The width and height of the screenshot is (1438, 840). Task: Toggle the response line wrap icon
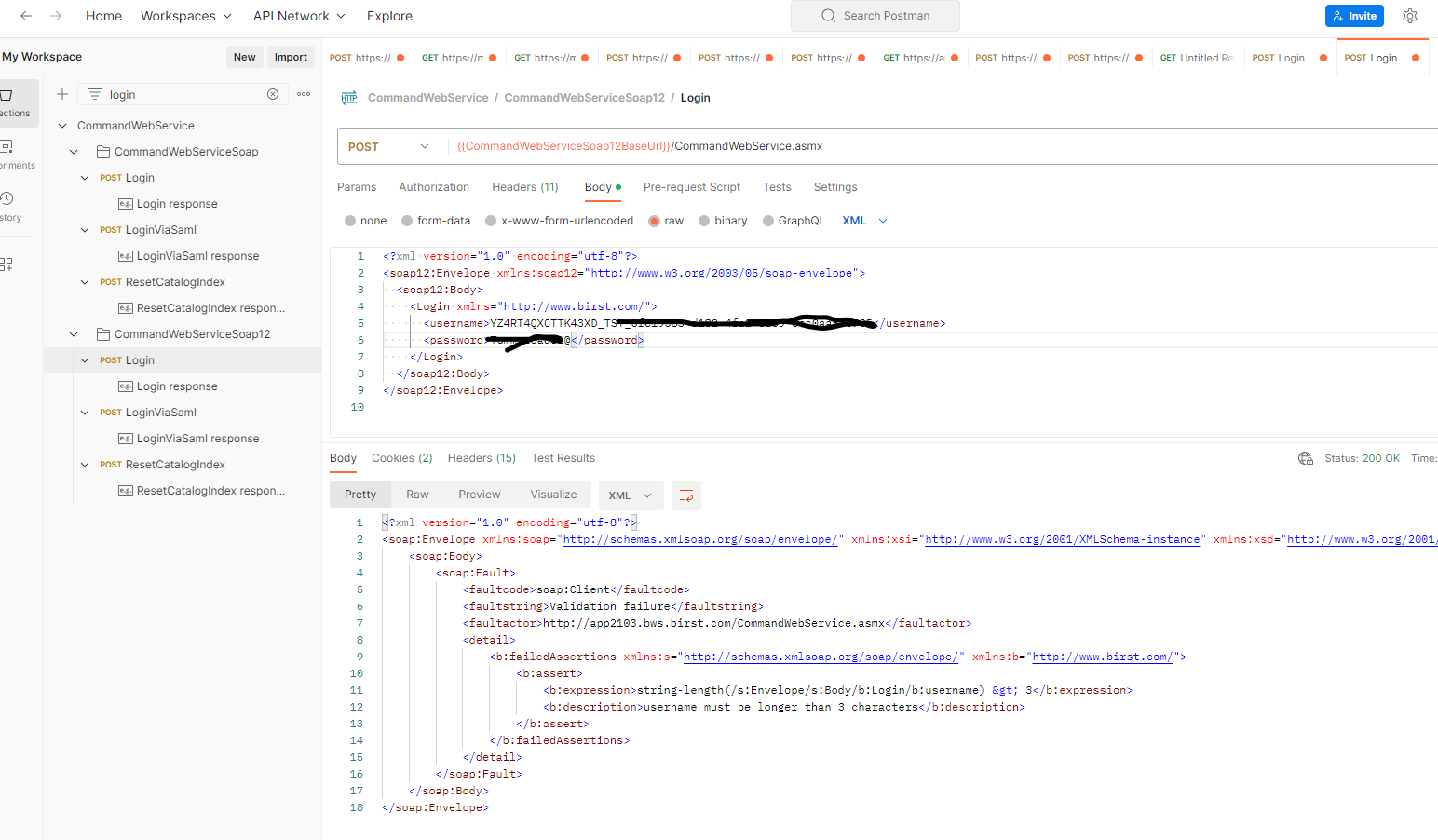click(x=686, y=495)
